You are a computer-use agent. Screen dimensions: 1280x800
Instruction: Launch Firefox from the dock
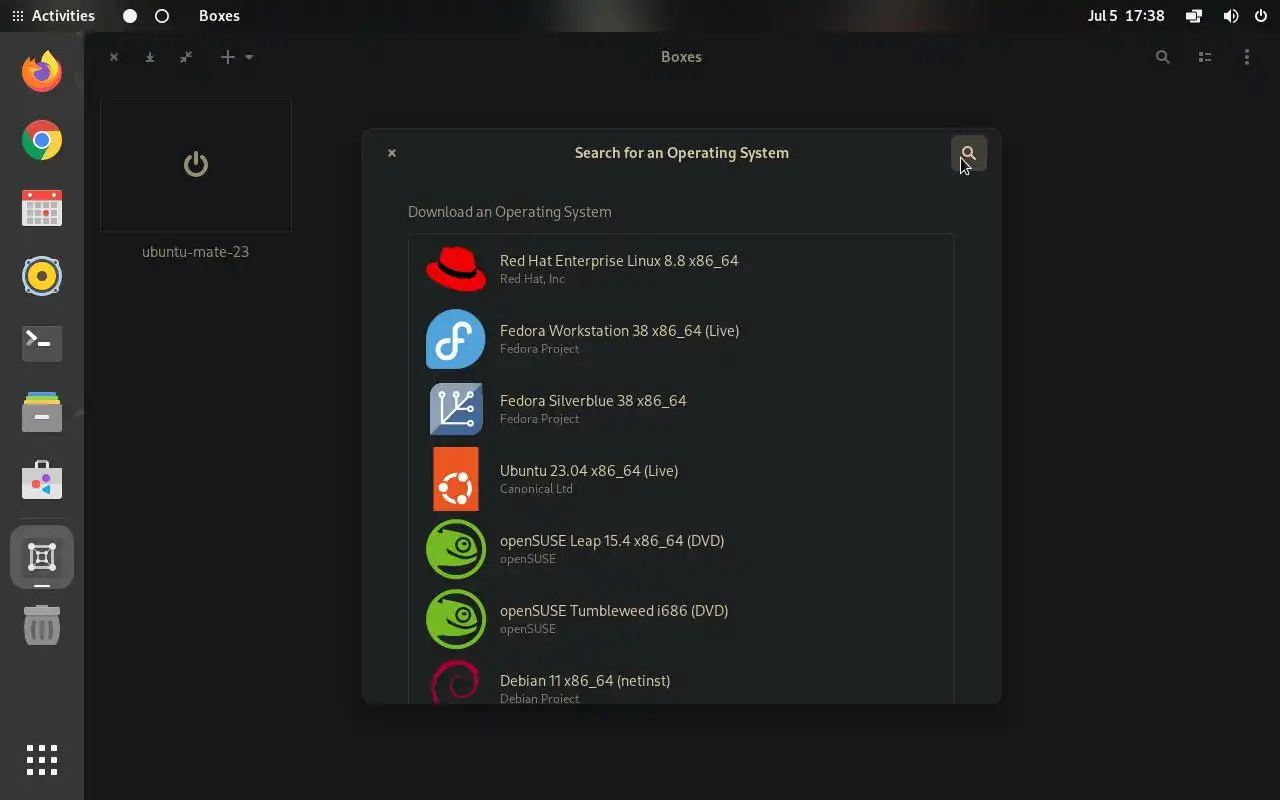(42, 72)
